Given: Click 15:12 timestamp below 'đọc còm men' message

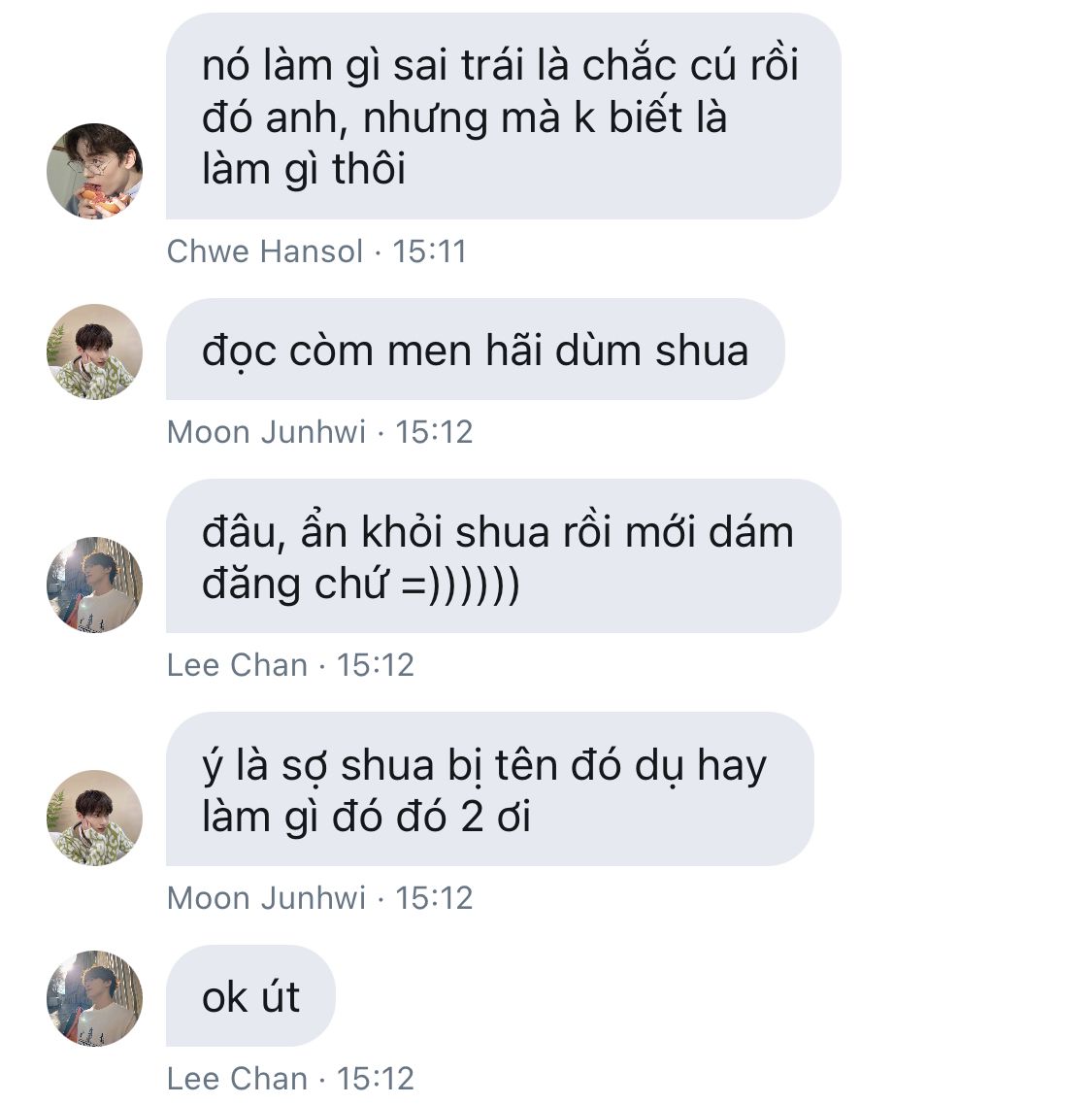Looking at the screenshot, I should (x=434, y=432).
